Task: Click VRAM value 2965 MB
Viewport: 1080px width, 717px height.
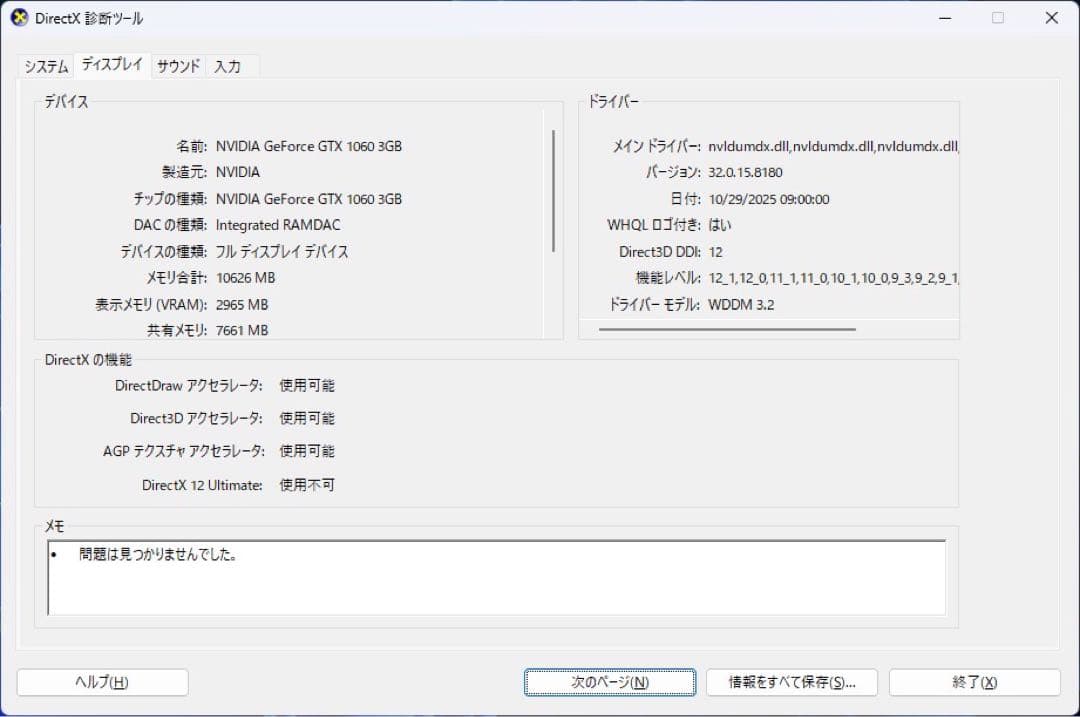Action: [x=242, y=304]
